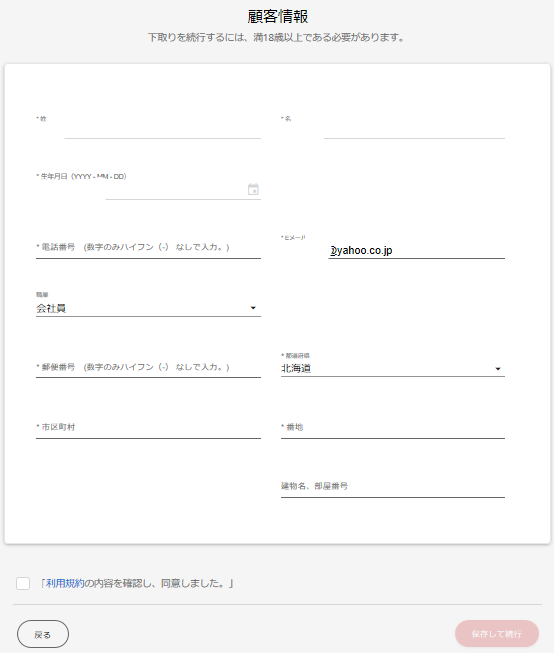Check the 利用規約 agreement checkbox
Screen dimensions: 554x653
point(23,583)
